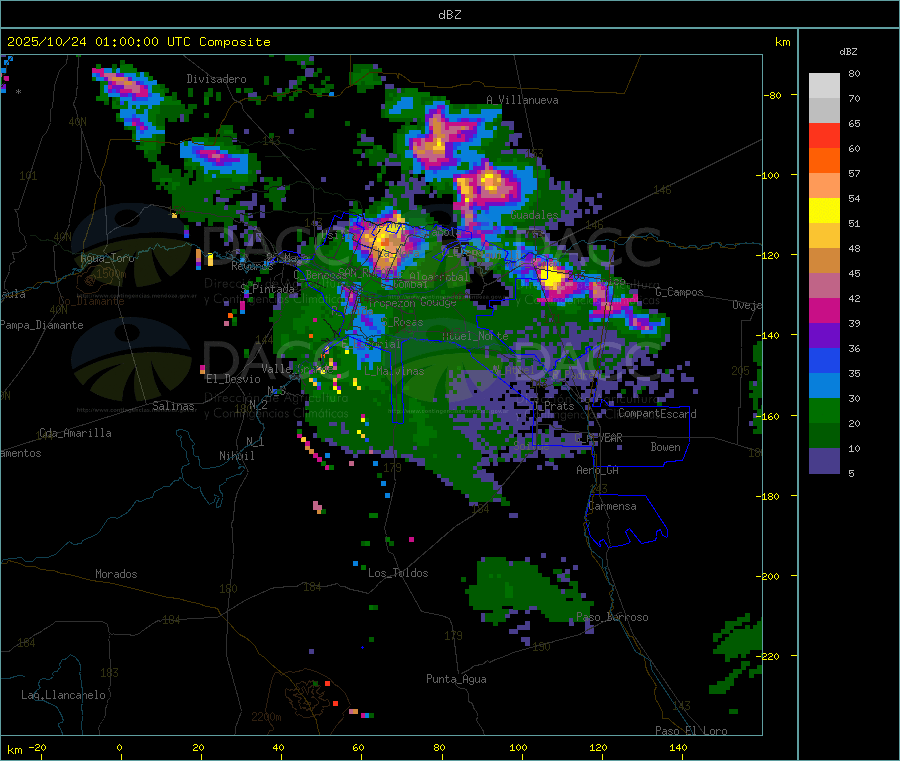This screenshot has width=900, height=761.
Task: Click the 'km' label above vertical axis
Action: click(x=782, y=42)
